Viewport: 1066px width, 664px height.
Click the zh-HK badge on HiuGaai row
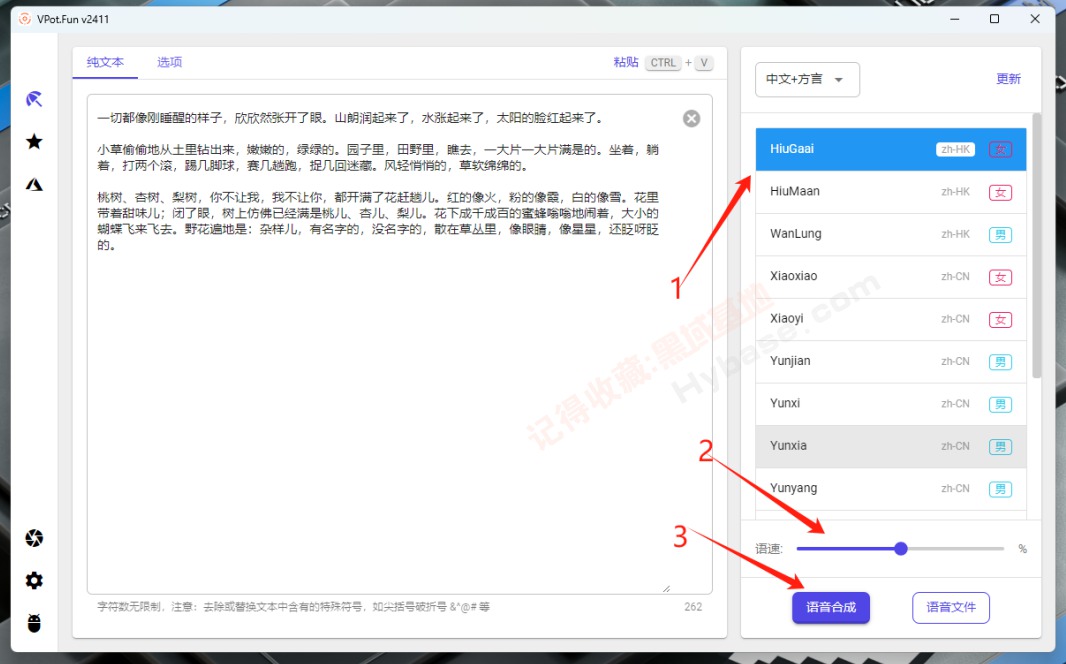coord(955,150)
